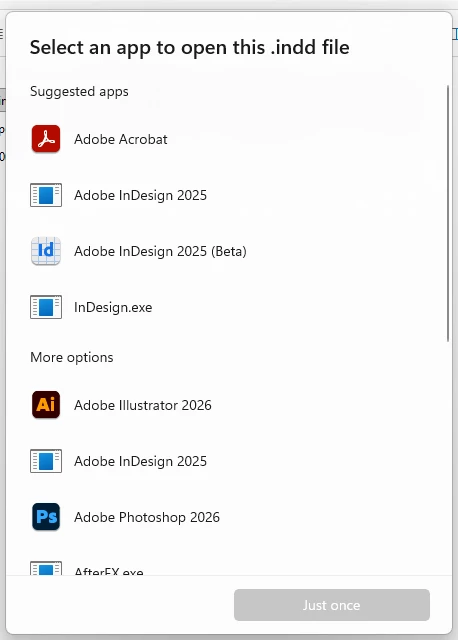Click the Ai Illustrator 2026 icon
The image size is (458, 640).
tap(46, 405)
